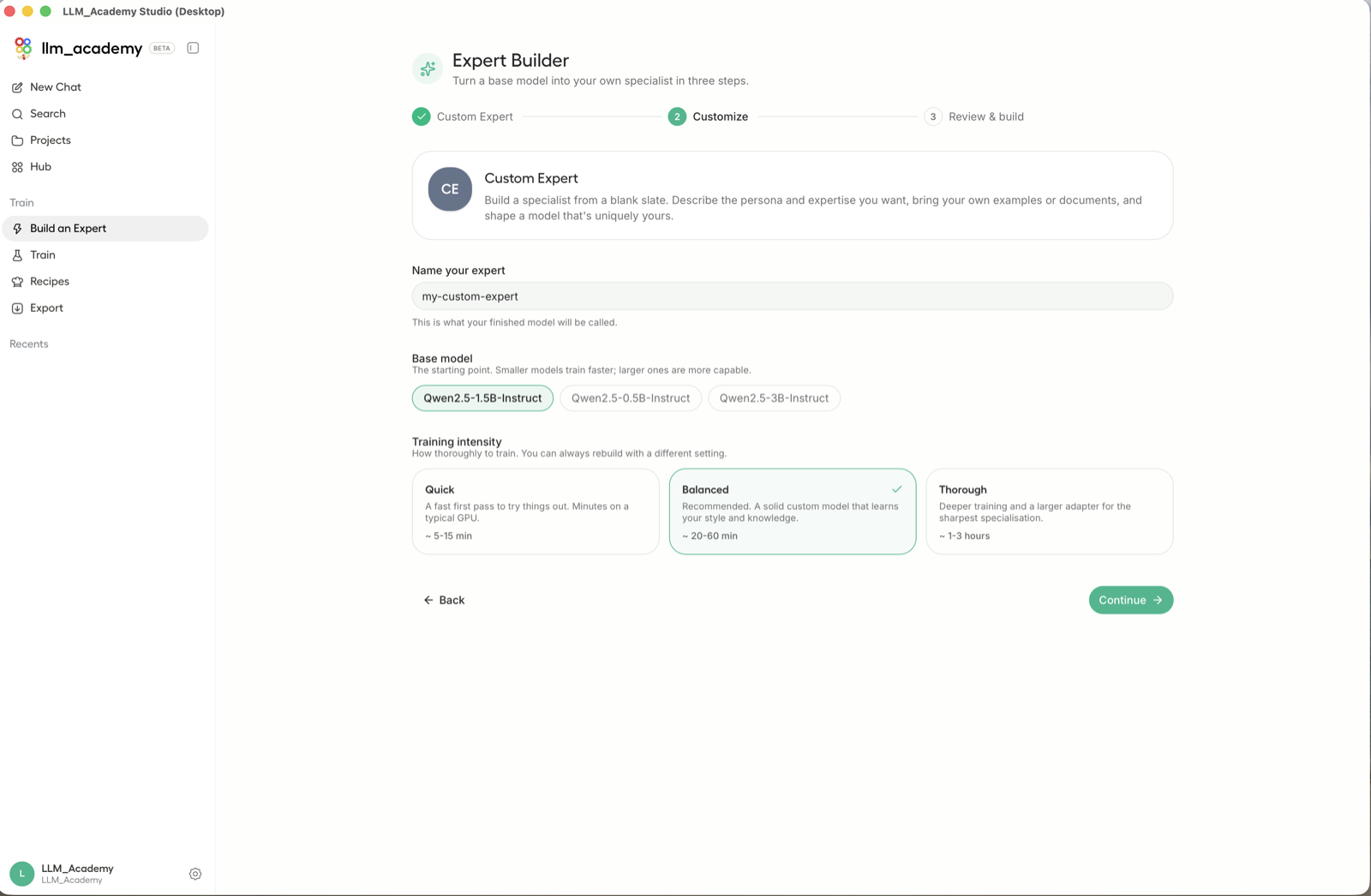1371x896 pixels.
Task: Maximize the window with green button
Action: [x=46, y=11]
